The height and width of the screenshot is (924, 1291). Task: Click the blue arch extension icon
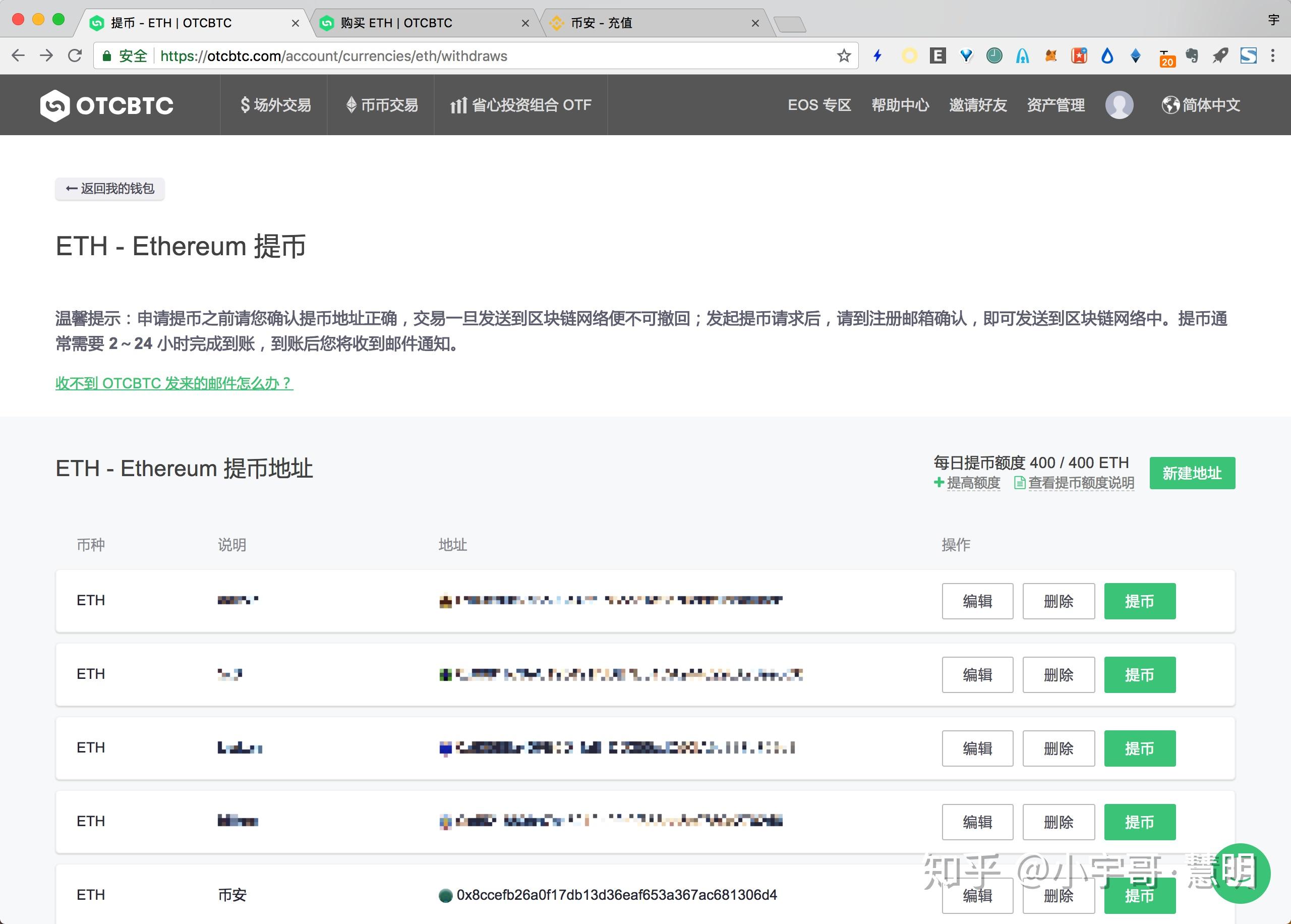click(x=1023, y=56)
